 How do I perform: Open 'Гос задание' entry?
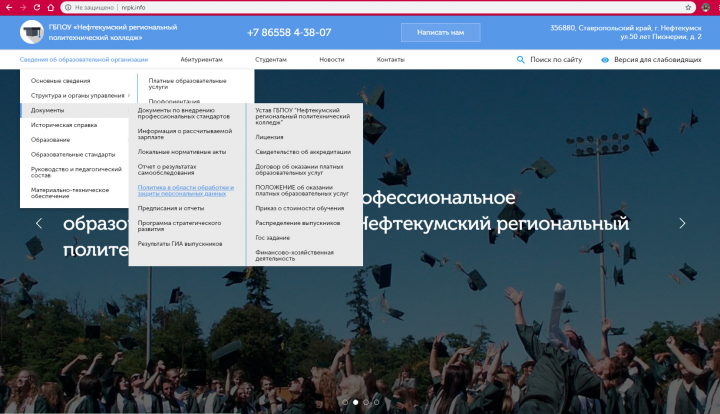[273, 238]
